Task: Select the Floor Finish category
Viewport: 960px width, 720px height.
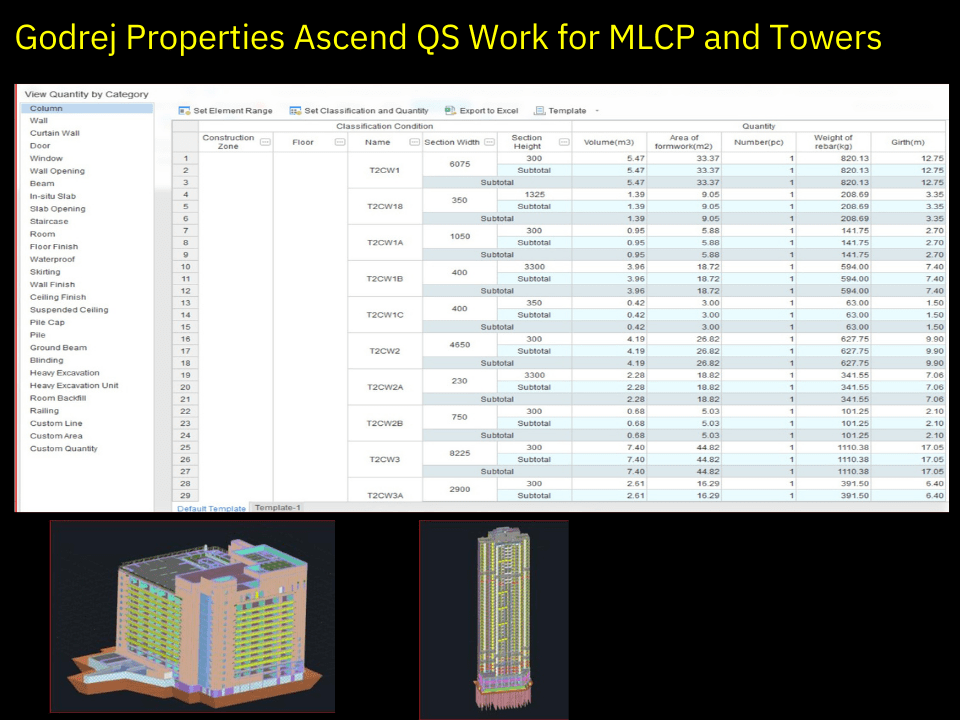Action: pos(54,247)
